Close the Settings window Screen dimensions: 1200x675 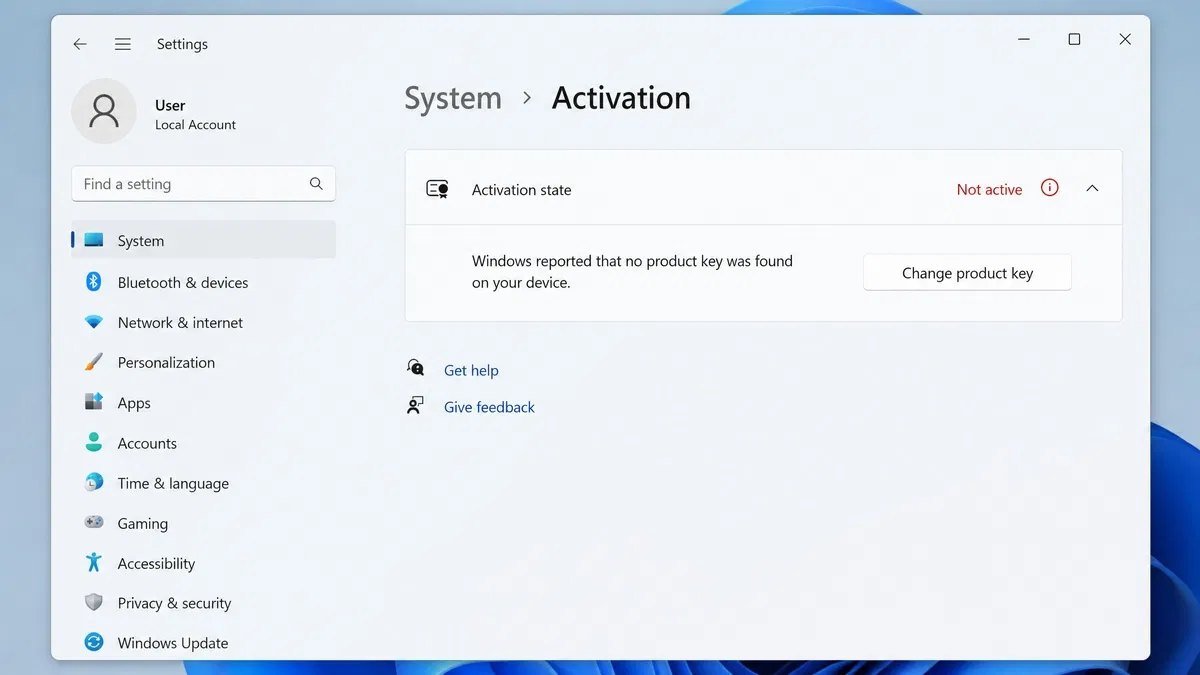point(1125,39)
